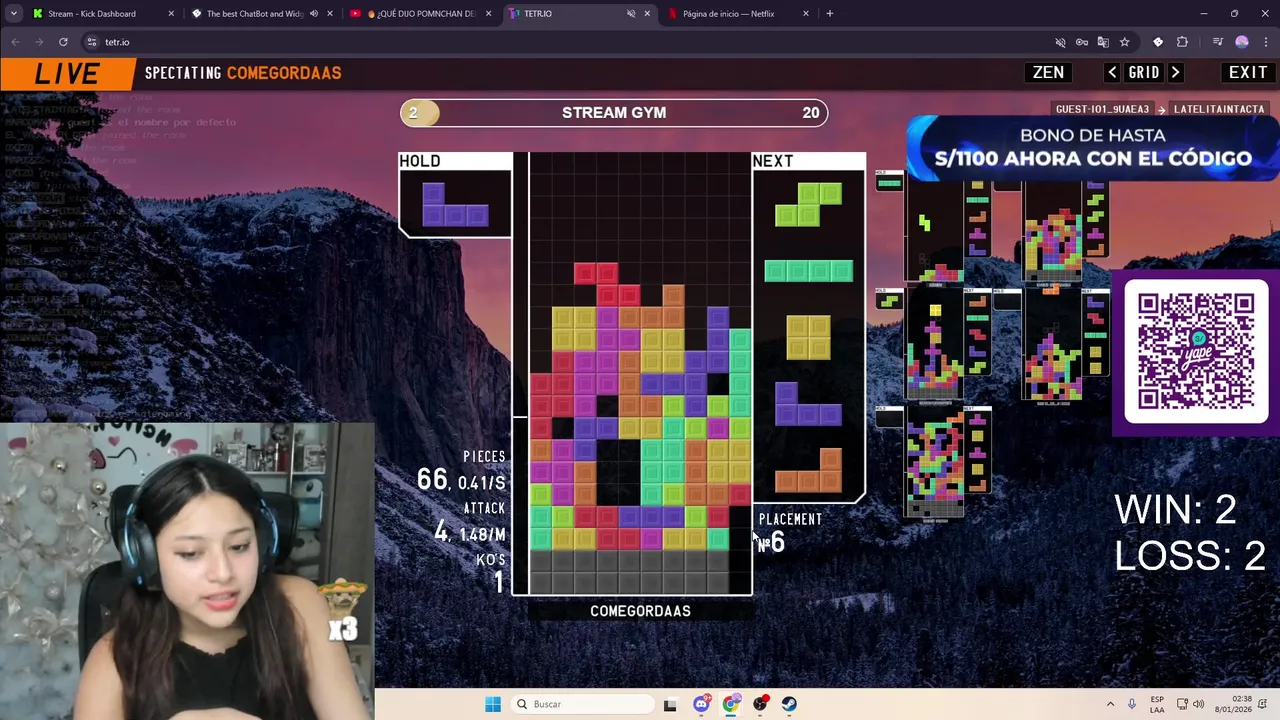Toggle site sound muted icon in address bar

pyautogui.click(x=1060, y=42)
